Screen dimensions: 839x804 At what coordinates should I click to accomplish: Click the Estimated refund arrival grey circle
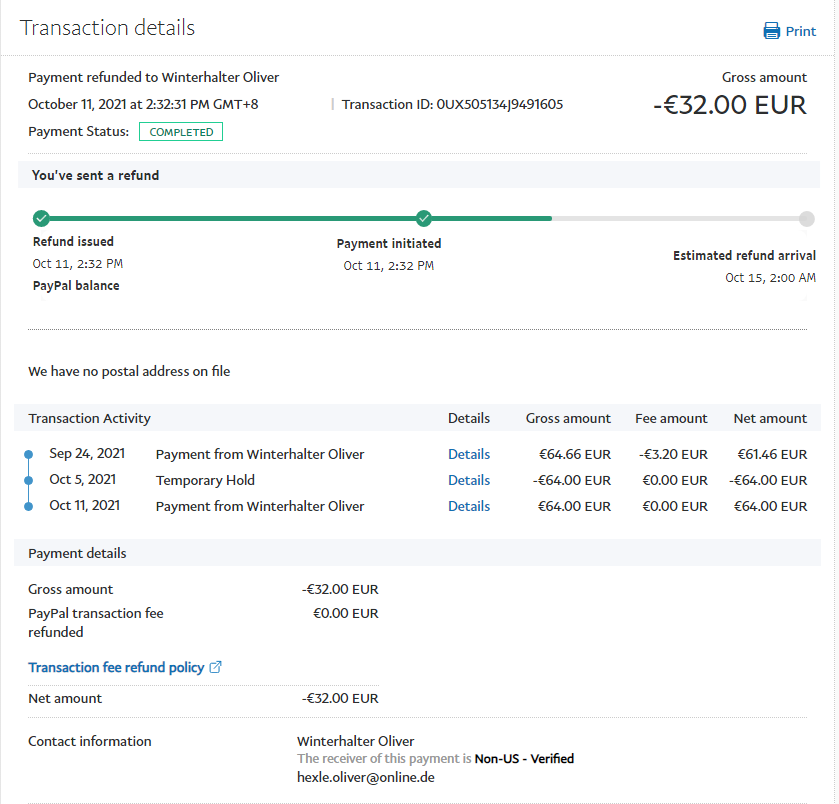(x=806, y=219)
